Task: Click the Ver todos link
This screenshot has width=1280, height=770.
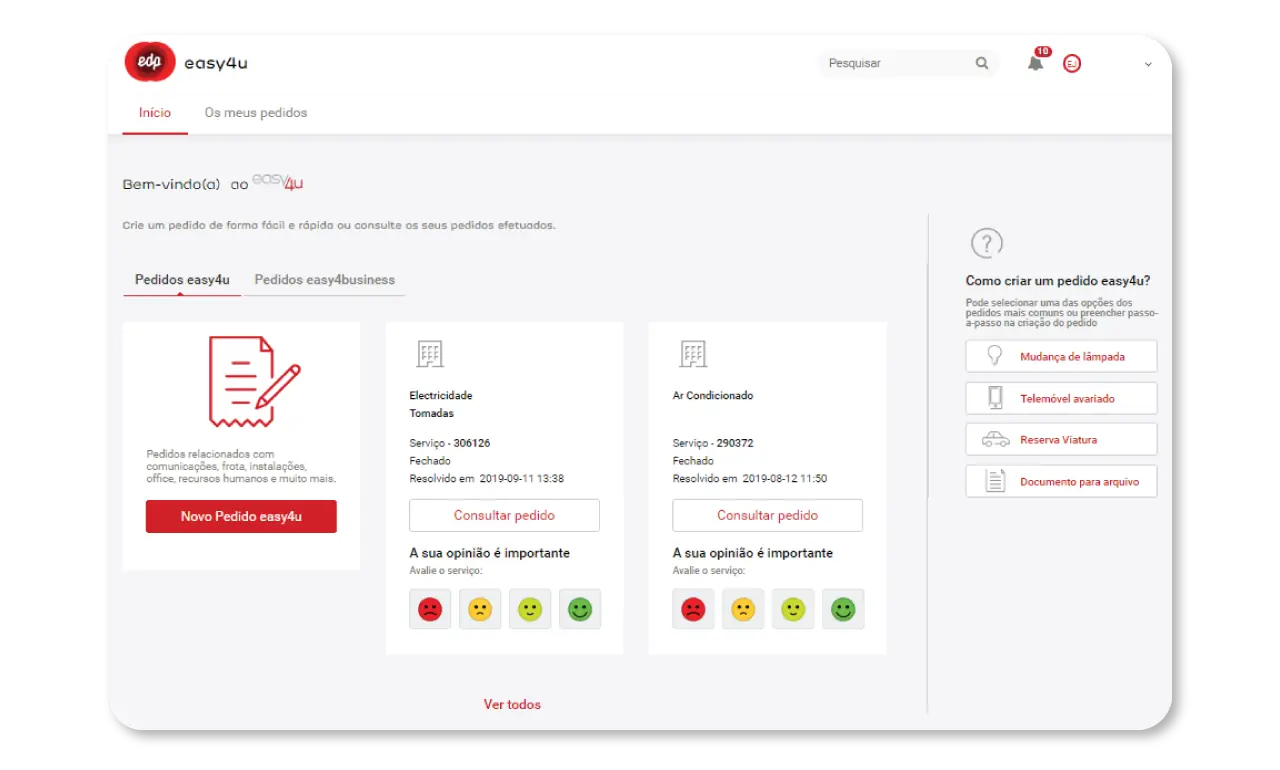Action: 512,704
